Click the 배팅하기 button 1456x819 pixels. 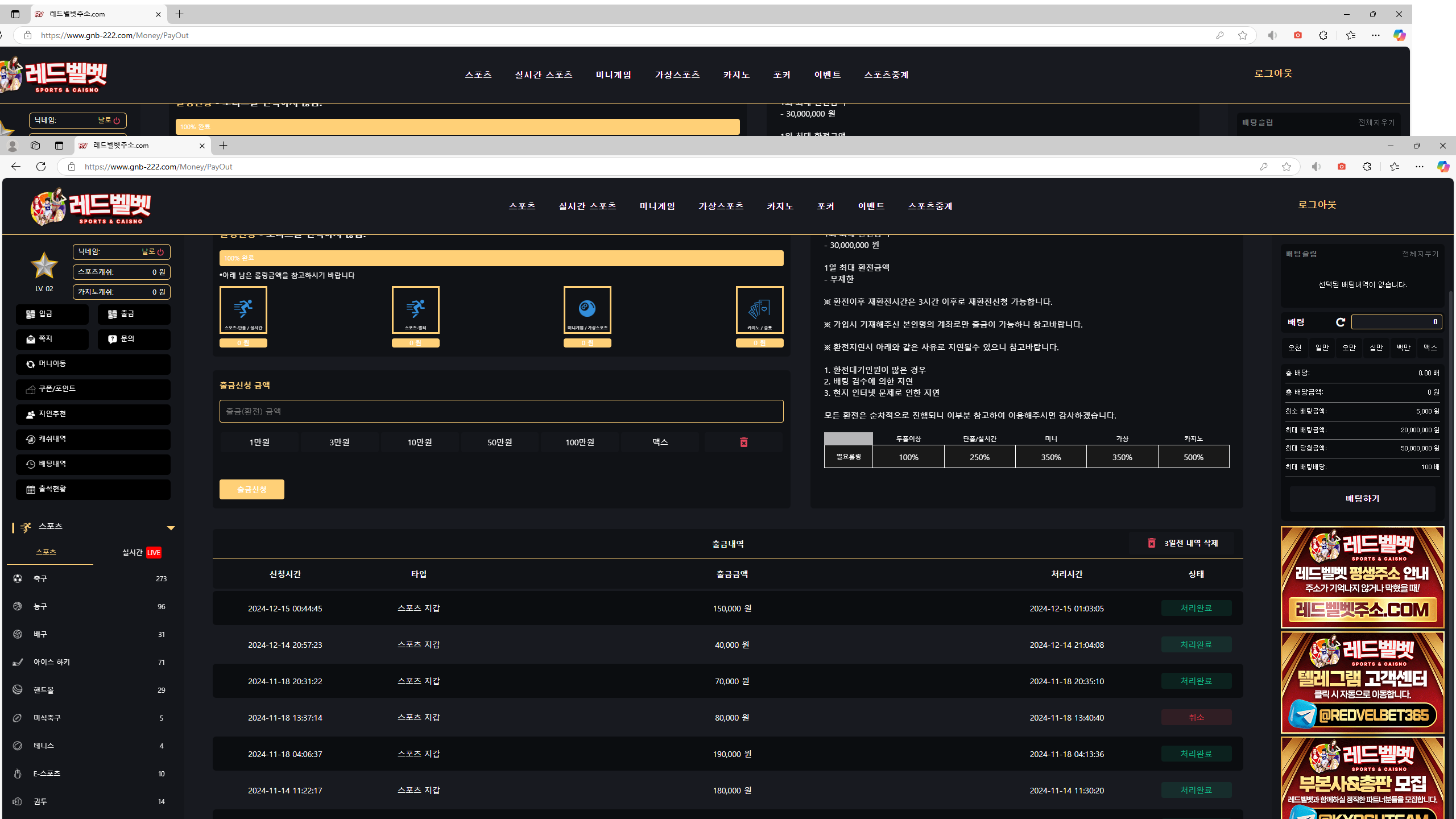click(1363, 499)
